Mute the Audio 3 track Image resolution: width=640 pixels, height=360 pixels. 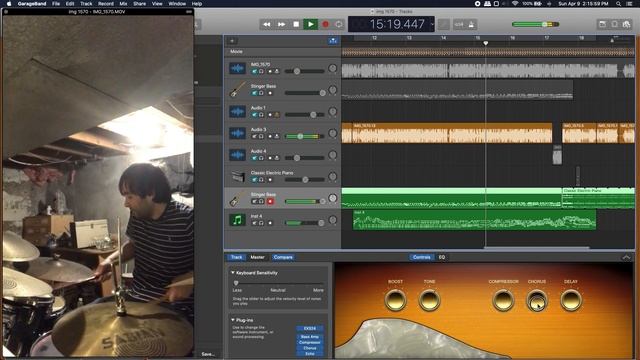[x=254, y=136]
